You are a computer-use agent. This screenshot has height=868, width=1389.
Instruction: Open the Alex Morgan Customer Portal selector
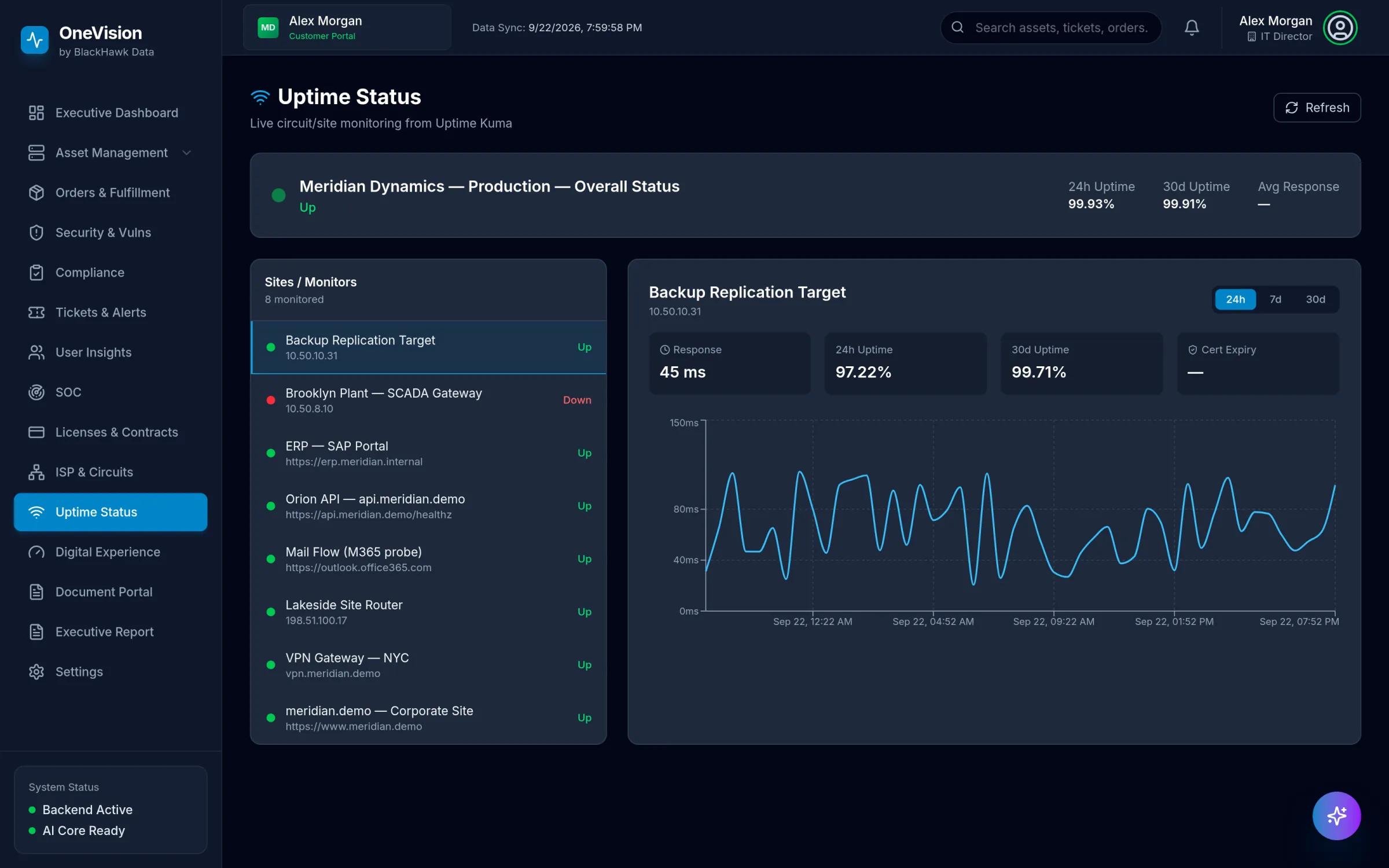[x=347, y=28]
